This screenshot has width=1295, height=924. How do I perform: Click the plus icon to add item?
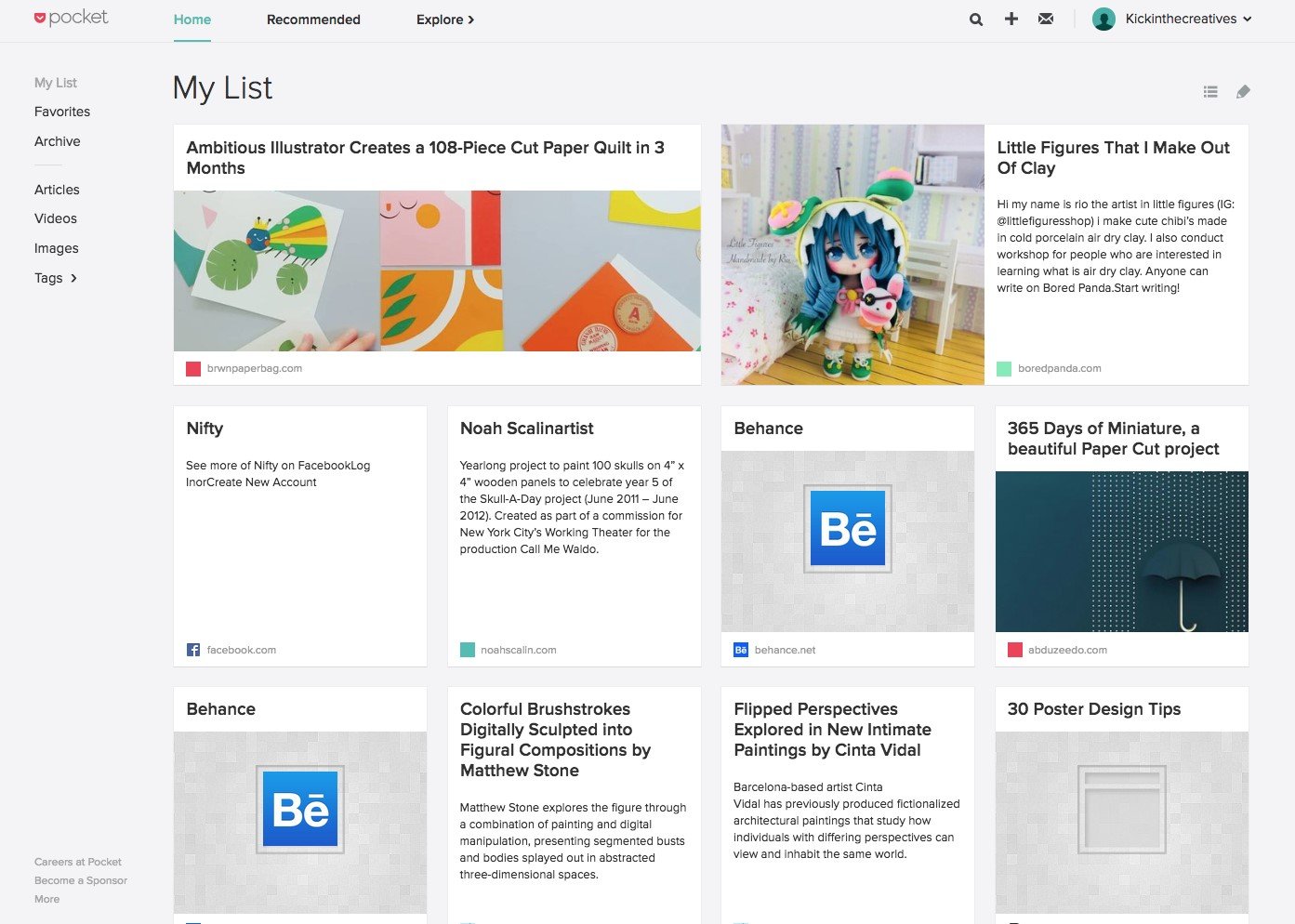(x=1011, y=19)
